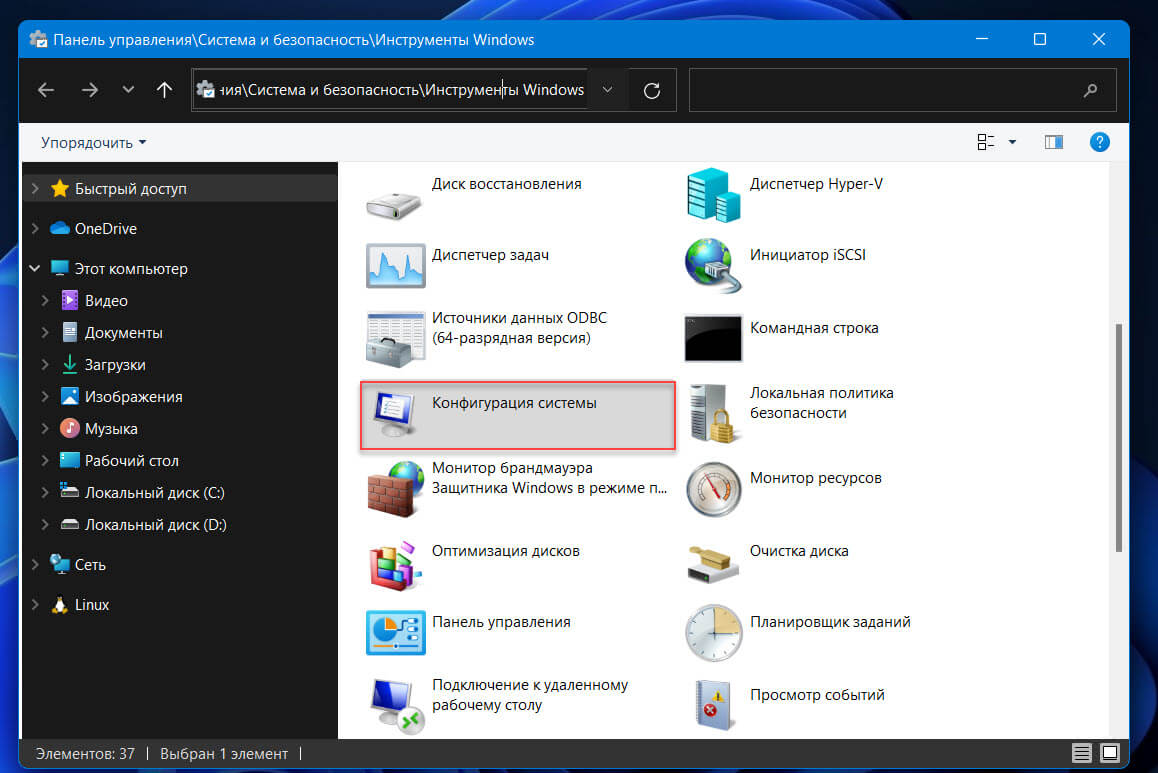Expand the Linux tree node

pyautogui.click(x=35, y=605)
